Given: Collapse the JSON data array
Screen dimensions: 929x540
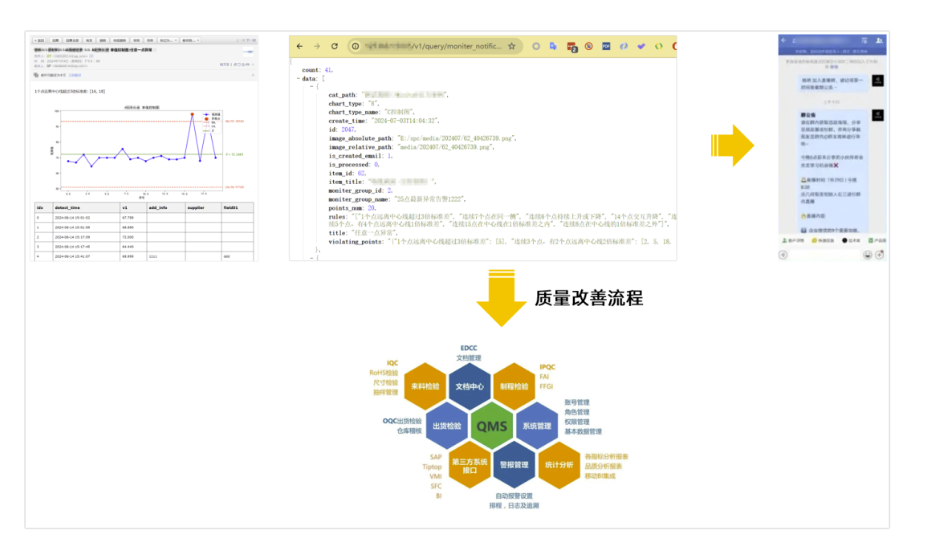Looking at the screenshot, I should (x=297, y=77).
